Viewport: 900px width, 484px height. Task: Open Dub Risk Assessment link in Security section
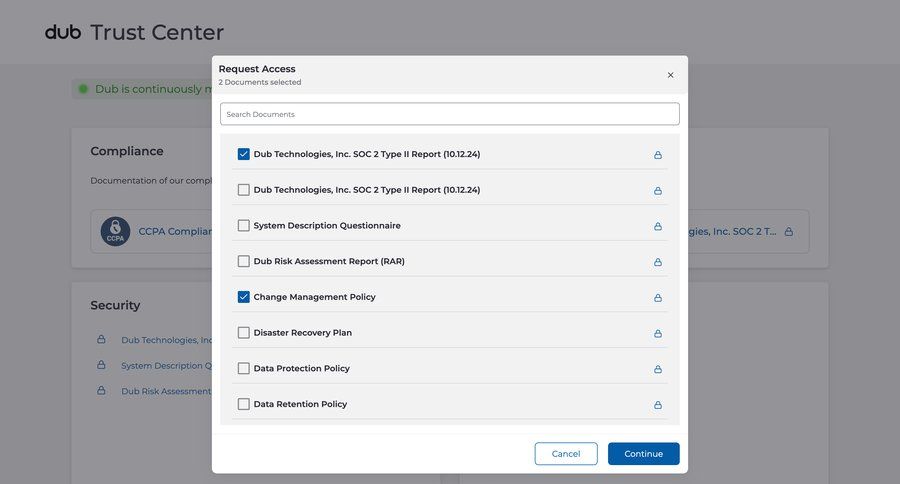(x=166, y=391)
